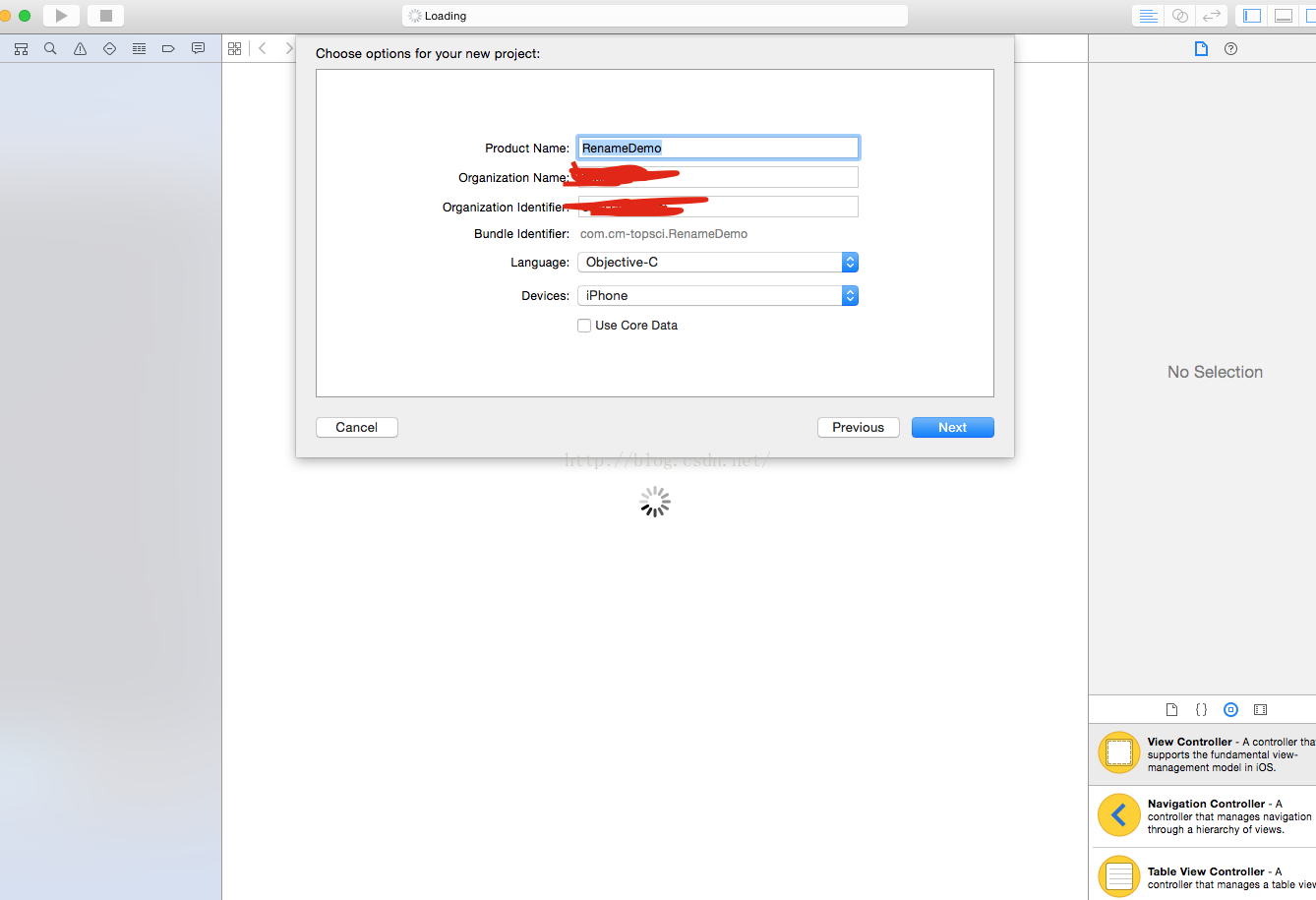
Task: Select the Navigation Controller library item
Action: [1202, 816]
